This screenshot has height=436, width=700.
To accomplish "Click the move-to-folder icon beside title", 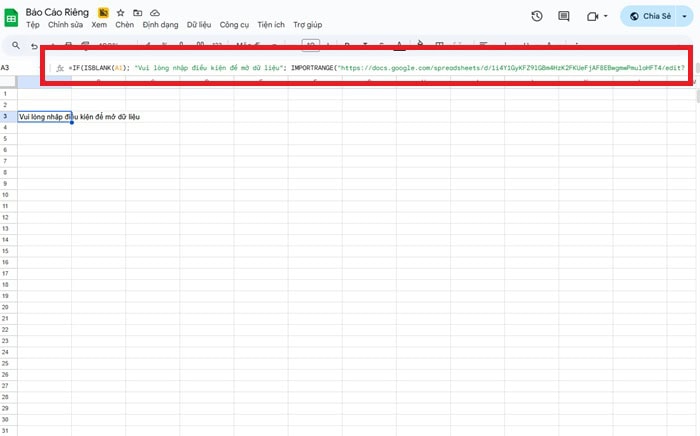I will coord(137,12).
